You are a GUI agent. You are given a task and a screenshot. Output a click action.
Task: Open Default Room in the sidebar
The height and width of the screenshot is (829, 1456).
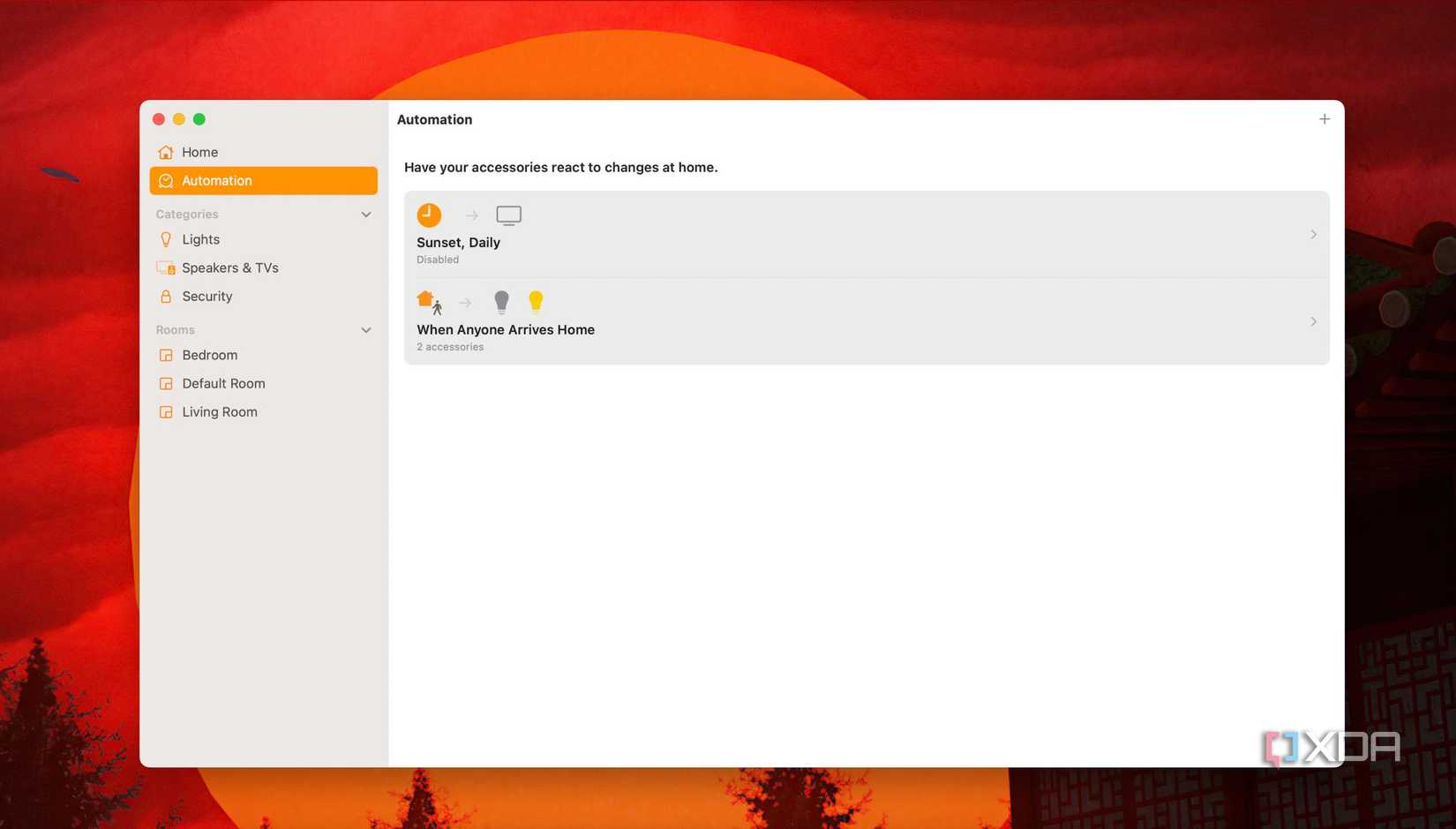263,383
